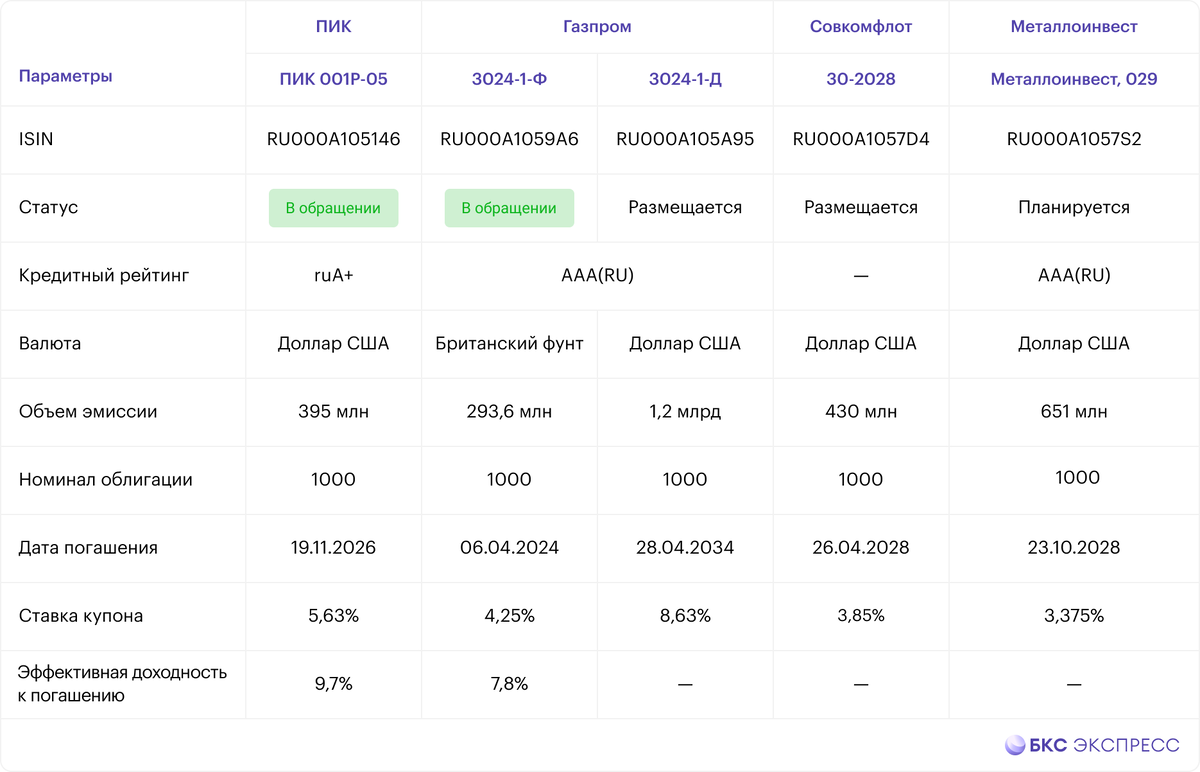Viewport: 1200px width, 772px height.
Task: Select ISIN value RU000A1057D4
Action: tap(861, 140)
